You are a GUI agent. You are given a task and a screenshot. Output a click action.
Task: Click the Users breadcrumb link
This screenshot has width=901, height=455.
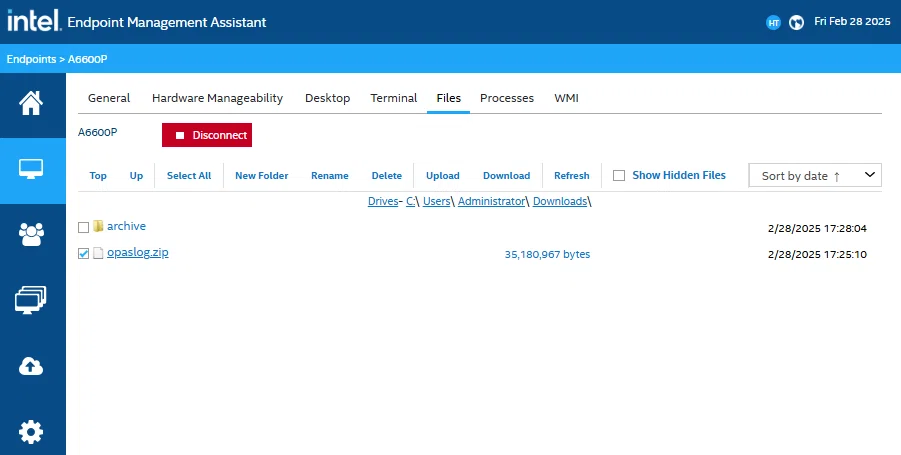[437, 202]
